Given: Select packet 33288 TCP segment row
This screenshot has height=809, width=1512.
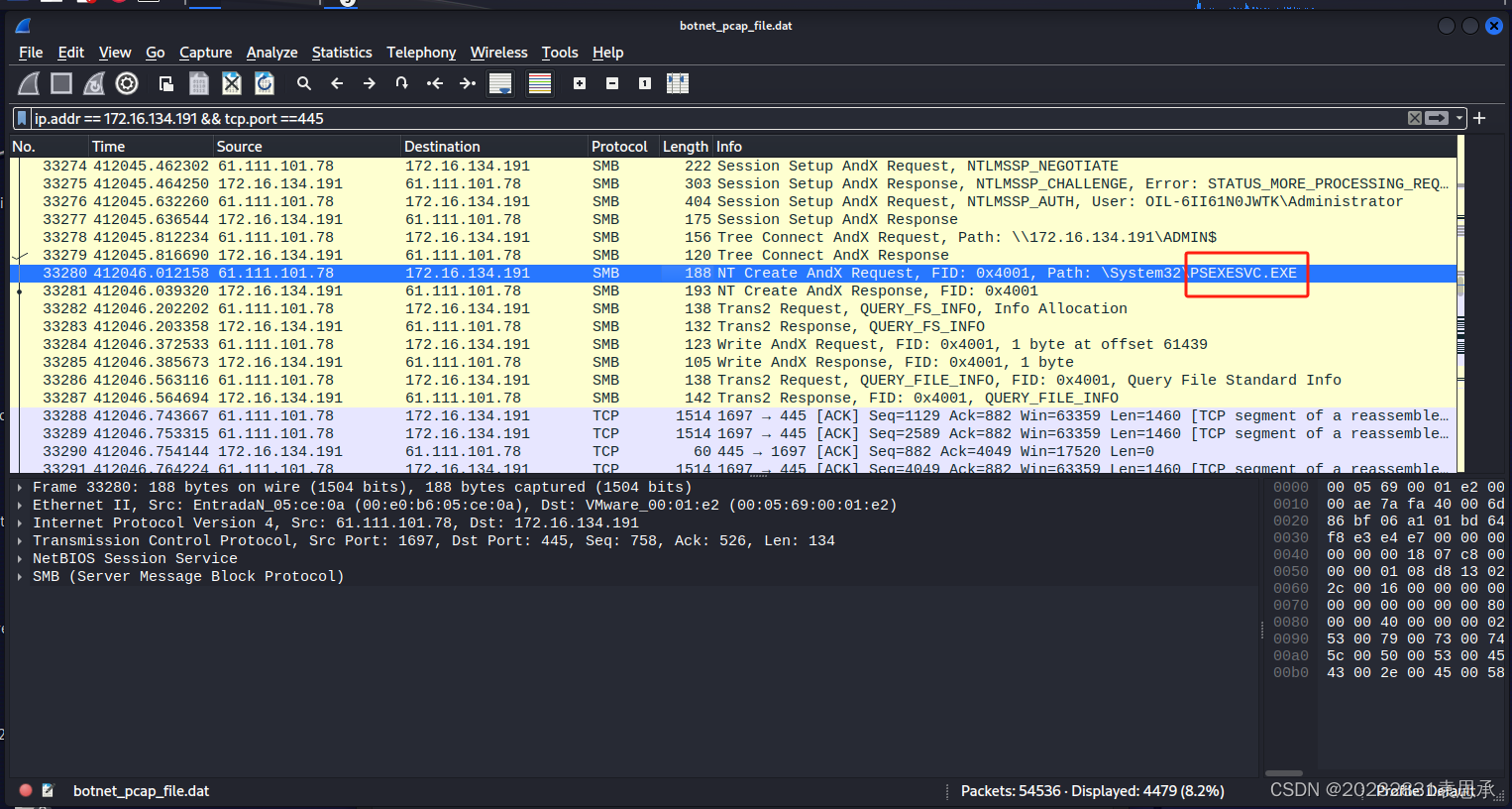Looking at the screenshot, I should point(733,416).
